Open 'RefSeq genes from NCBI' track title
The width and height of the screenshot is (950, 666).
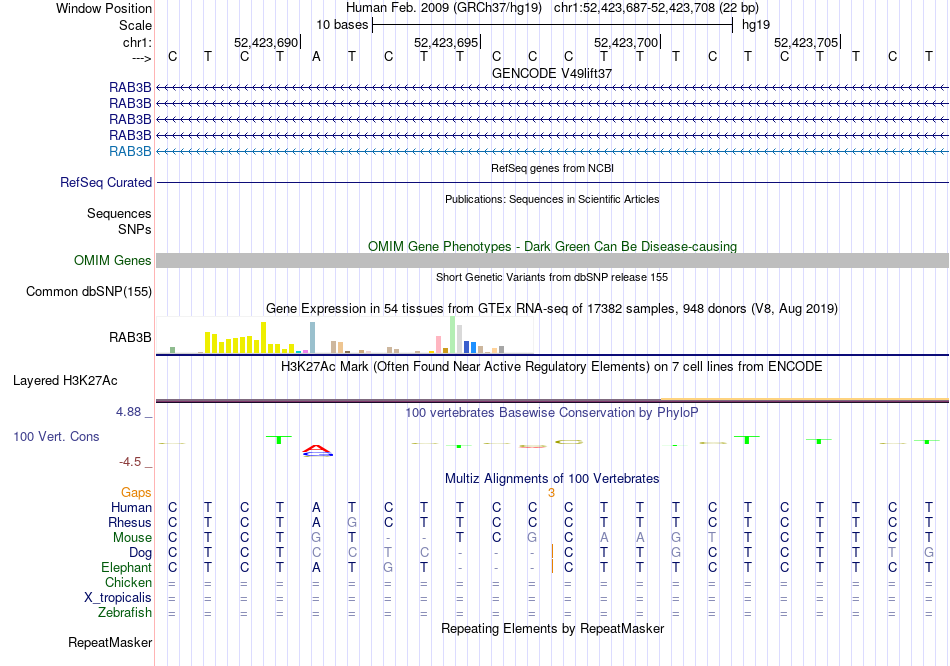552,168
